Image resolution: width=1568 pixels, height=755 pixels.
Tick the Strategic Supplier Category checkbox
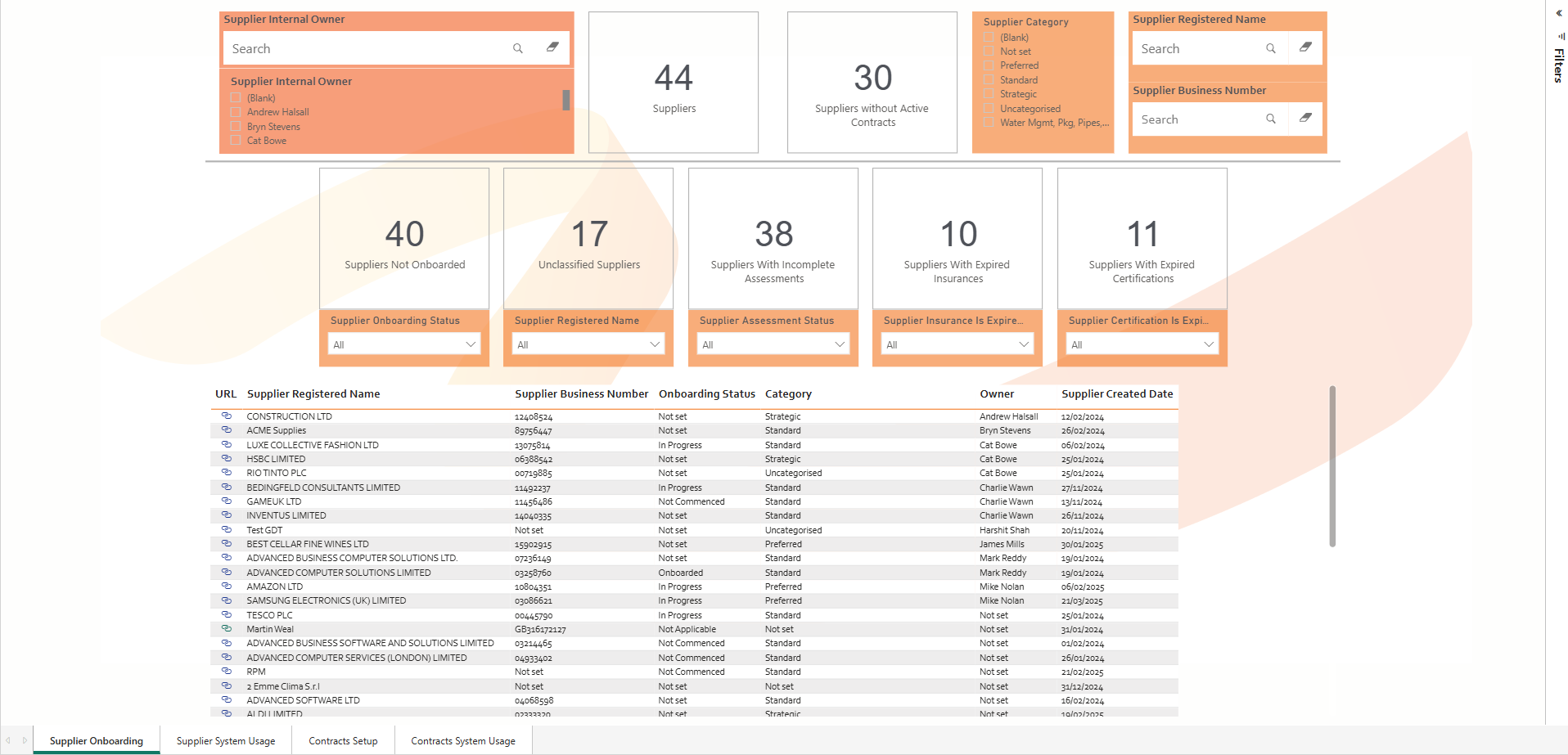point(989,94)
